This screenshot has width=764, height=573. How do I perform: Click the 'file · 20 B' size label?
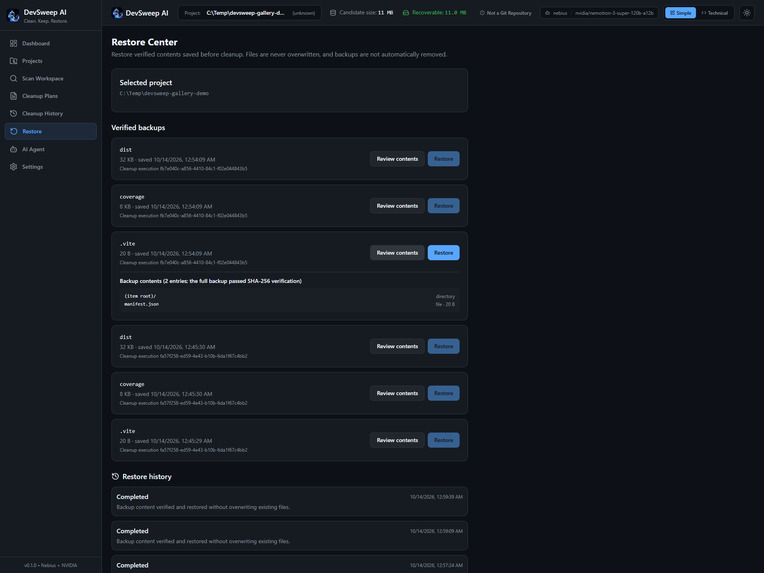pos(445,304)
